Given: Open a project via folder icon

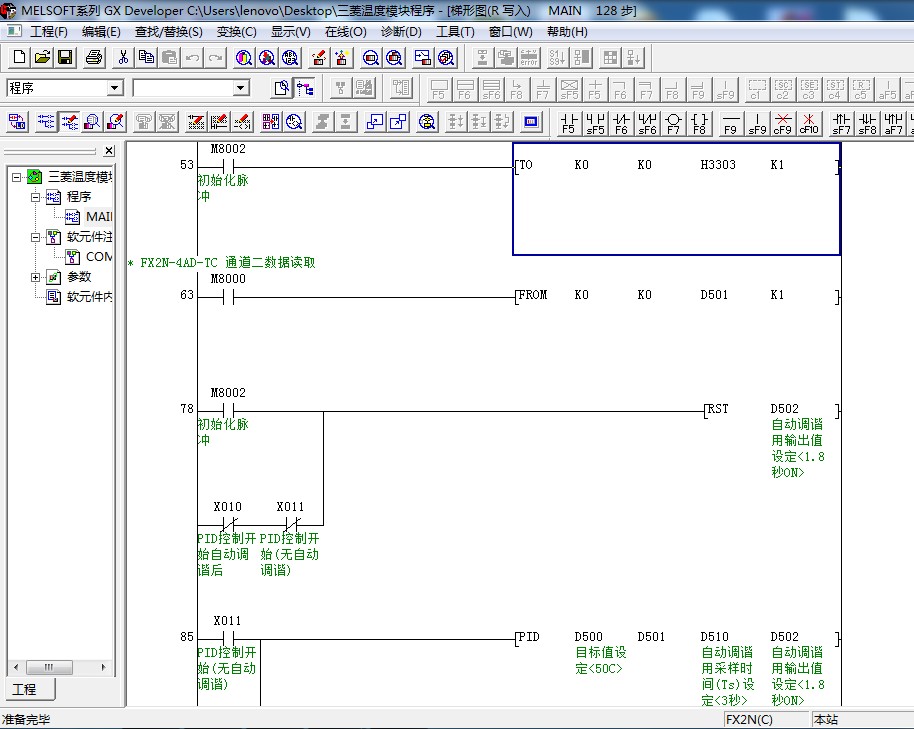Looking at the screenshot, I should point(42,57).
